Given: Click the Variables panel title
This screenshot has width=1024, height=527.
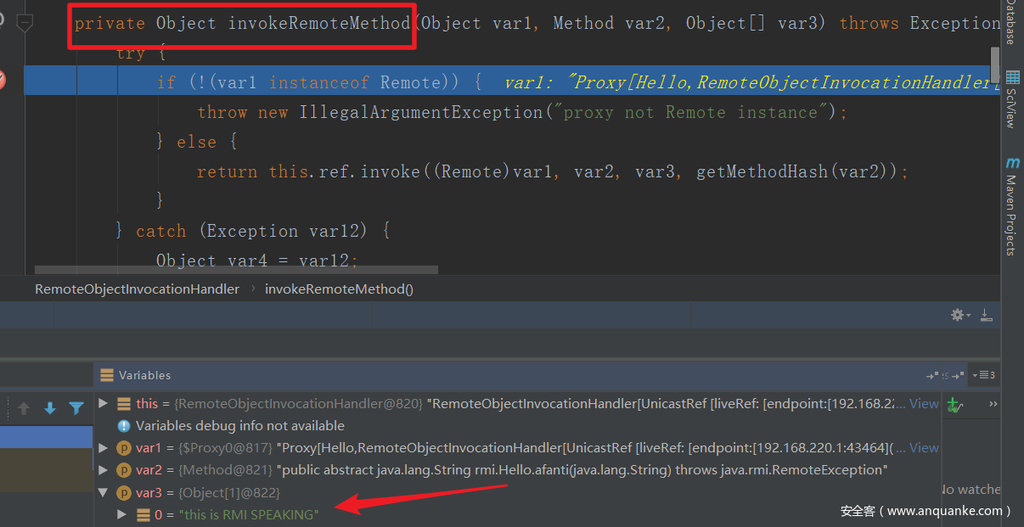Looking at the screenshot, I should pyautogui.click(x=144, y=375).
